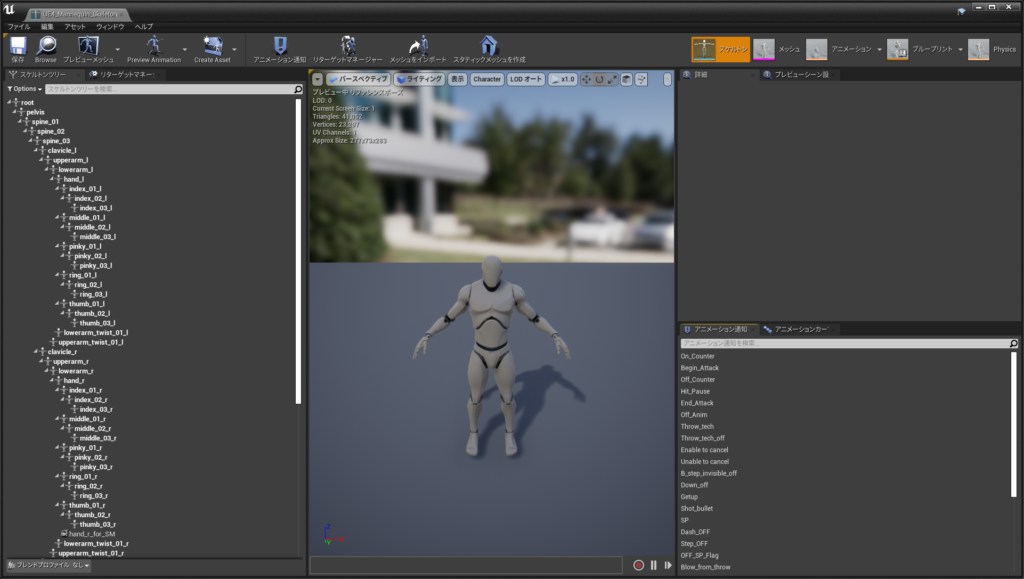Click the search magnifier in animation notify search
The image size is (1024, 579).
click(x=1013, y=343)
